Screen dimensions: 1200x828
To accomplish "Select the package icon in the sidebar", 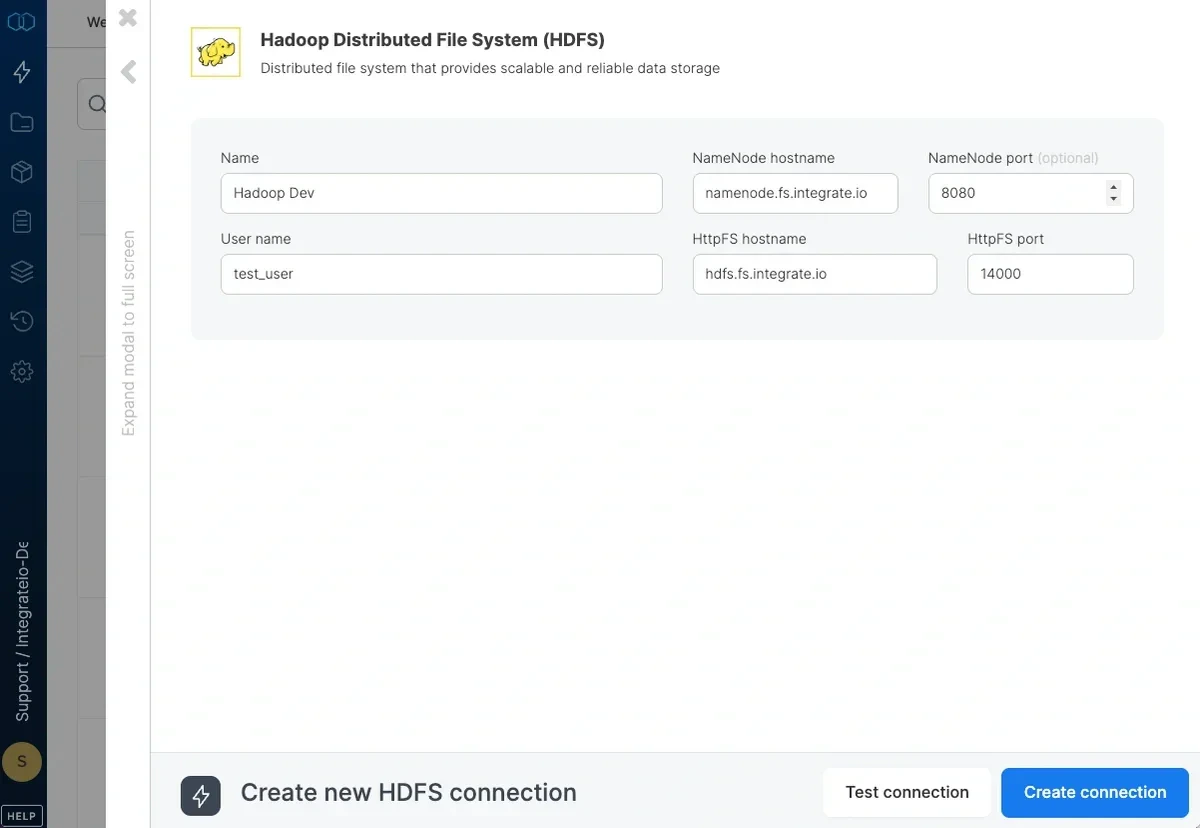I will (x=22, y=171).
